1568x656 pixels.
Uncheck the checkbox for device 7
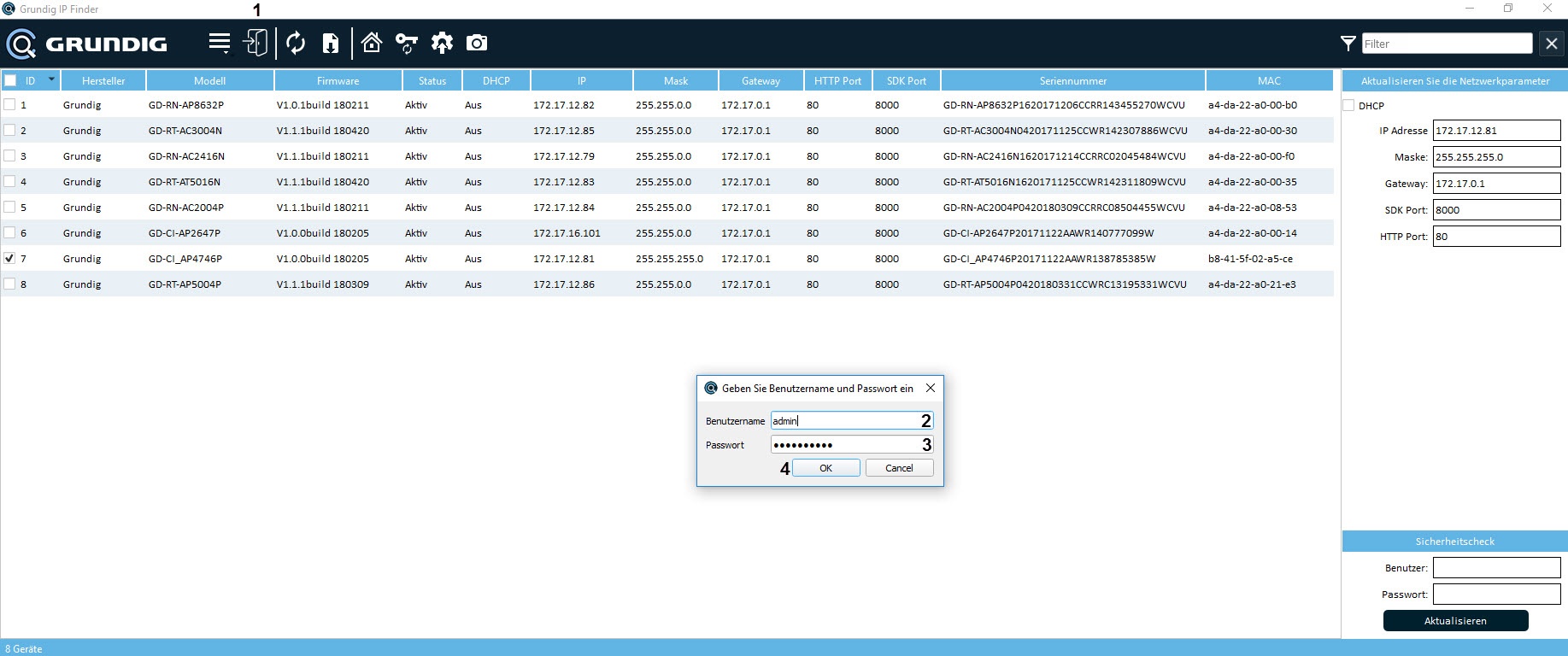coord(10,258)
